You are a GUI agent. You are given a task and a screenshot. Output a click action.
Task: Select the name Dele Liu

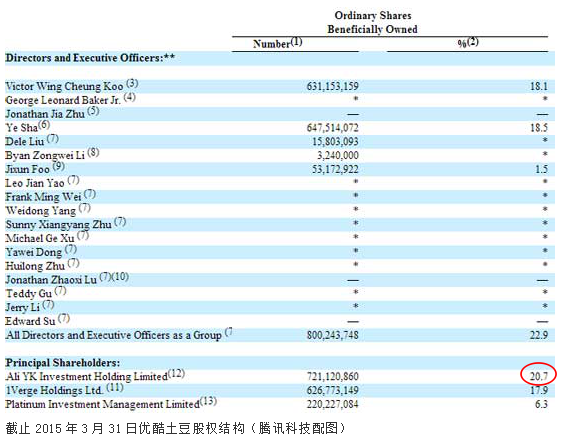tap(24, 141)
